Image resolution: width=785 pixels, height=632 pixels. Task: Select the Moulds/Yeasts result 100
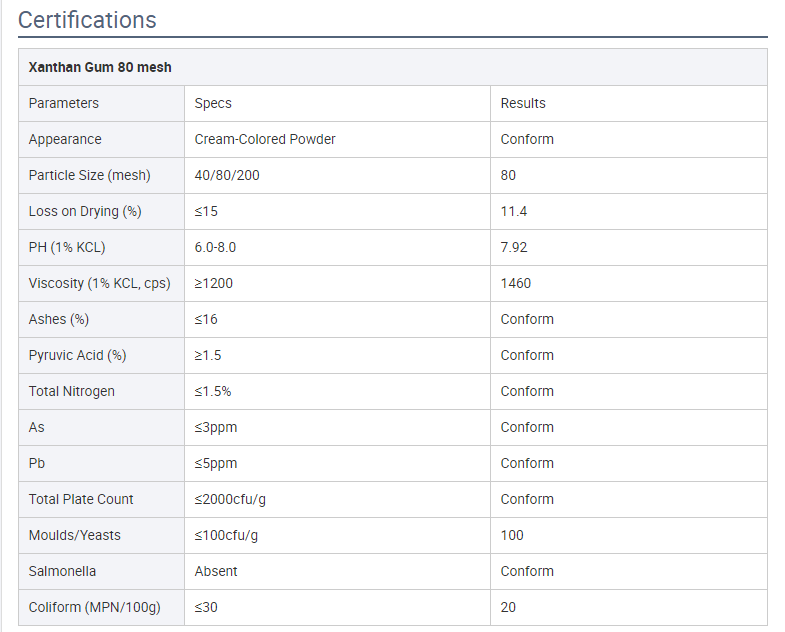tap(512, 535)
